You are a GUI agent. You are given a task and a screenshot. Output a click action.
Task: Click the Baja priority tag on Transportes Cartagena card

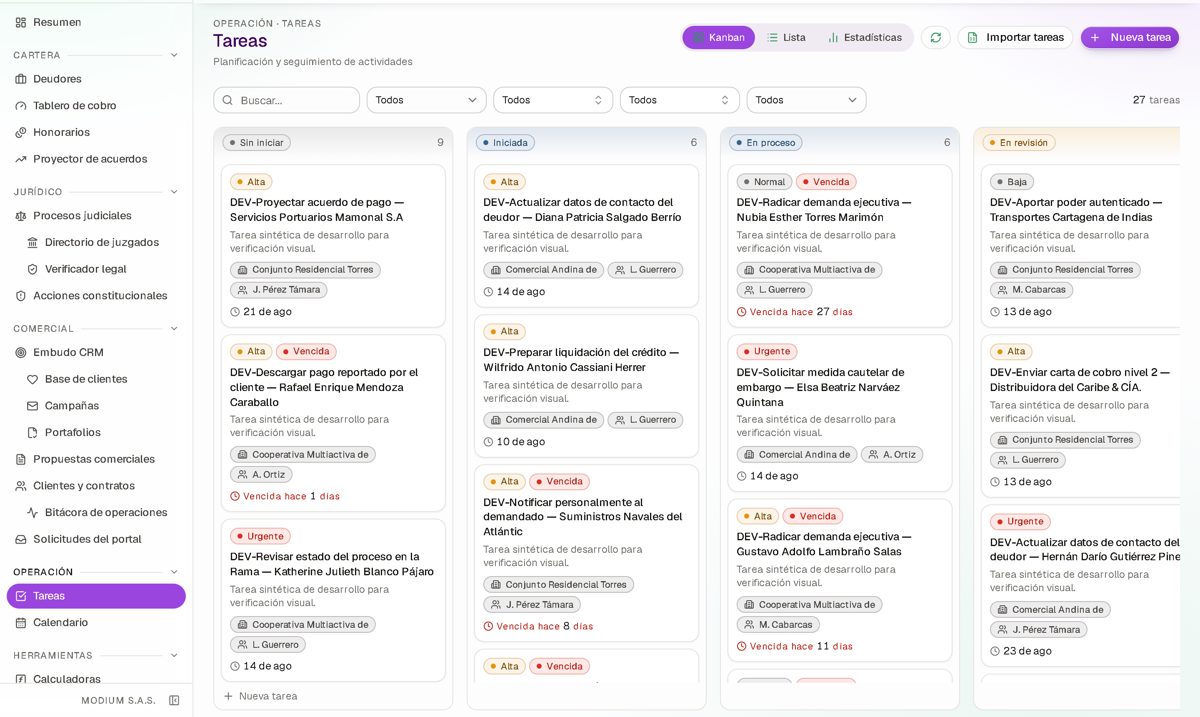tap(1011, 182)
